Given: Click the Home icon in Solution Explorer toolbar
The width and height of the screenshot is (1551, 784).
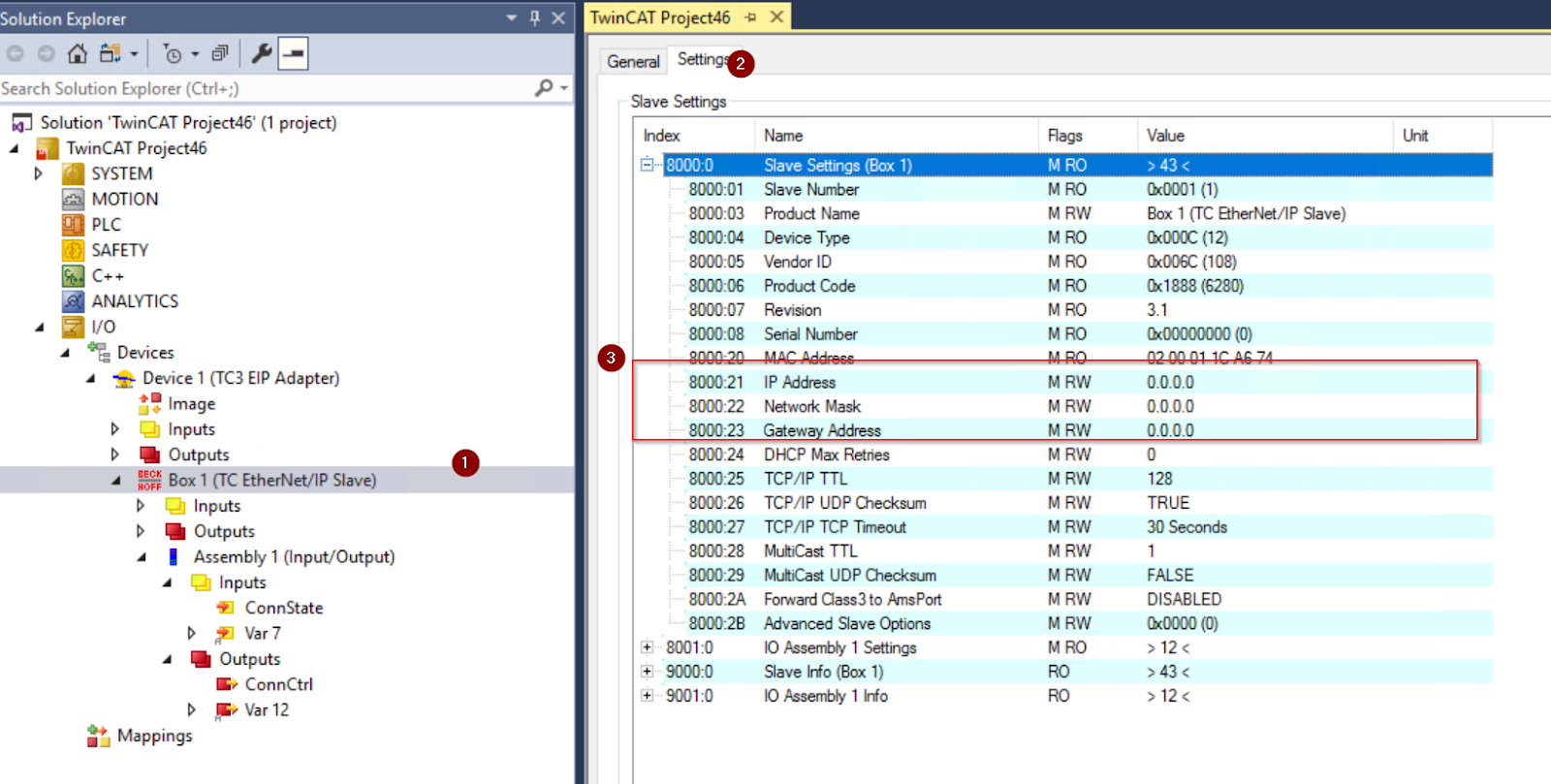Looking at the screenshot, I should click(78, 53).
